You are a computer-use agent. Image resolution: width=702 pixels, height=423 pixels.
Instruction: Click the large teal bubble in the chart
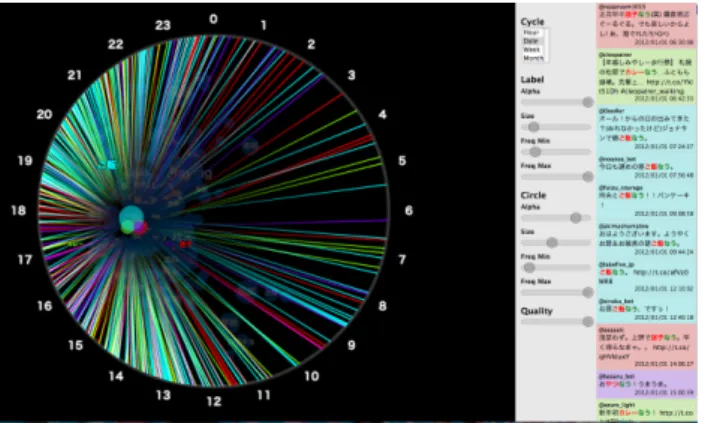(132, 217)
